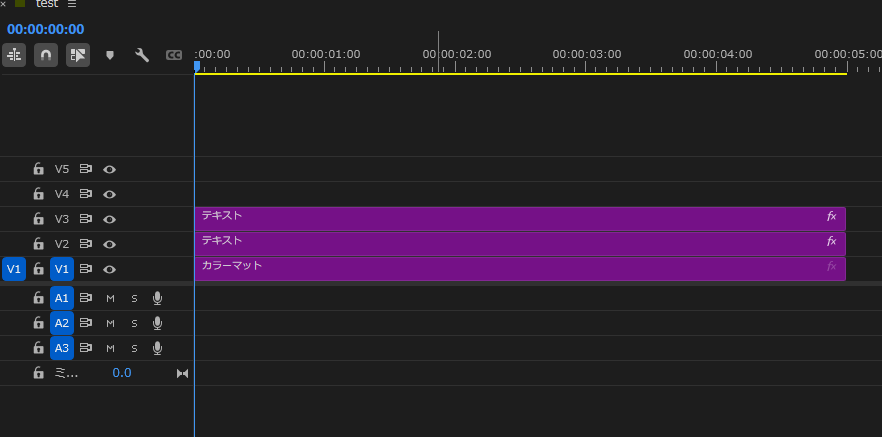Enable voice-over record on track A1
This screenshot has width=882, height=437.
157,297
